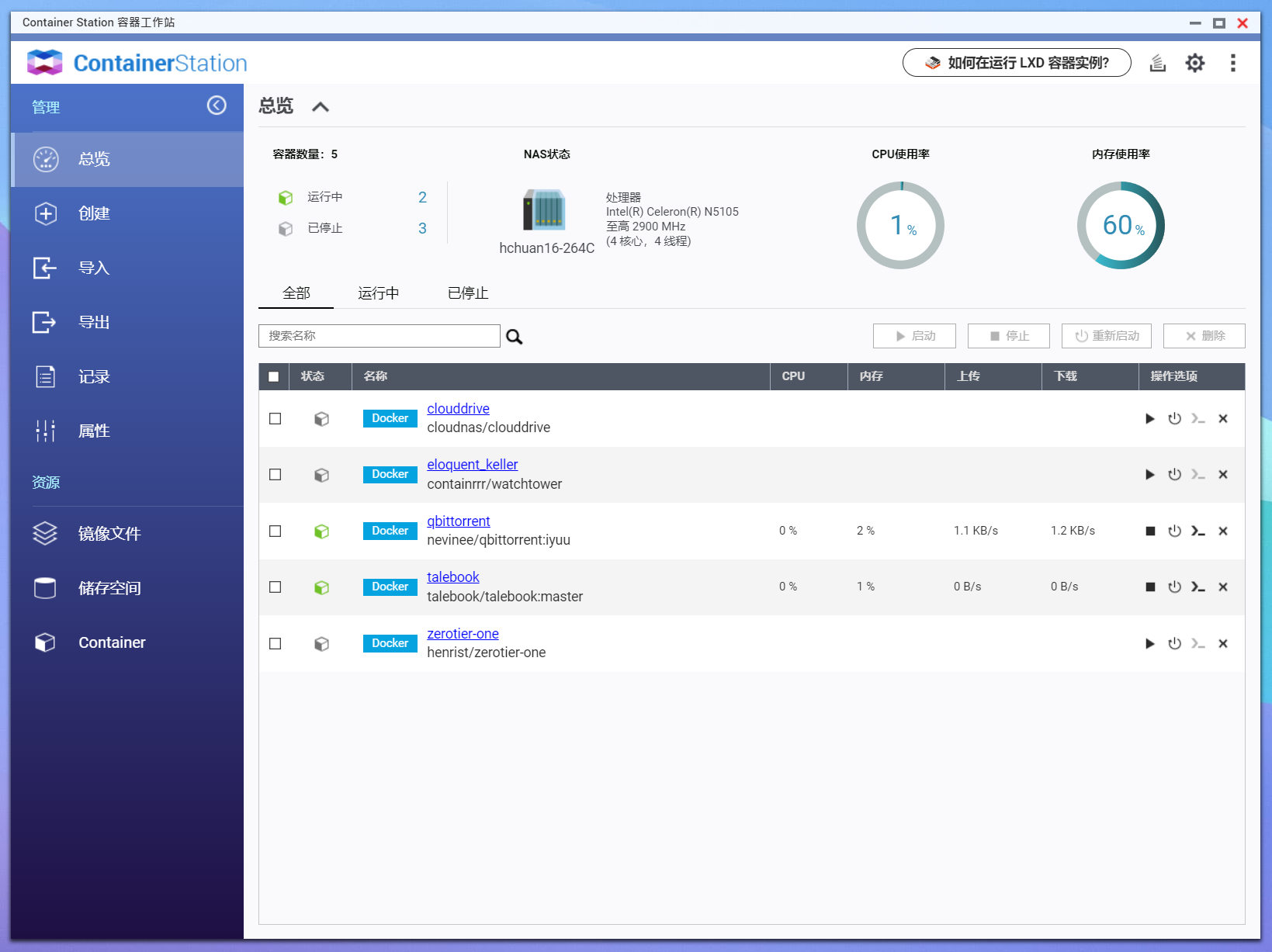Open the Export (导出) sidebar item
The width and height of the screenshot is (1272, 952).
(127, 322)
